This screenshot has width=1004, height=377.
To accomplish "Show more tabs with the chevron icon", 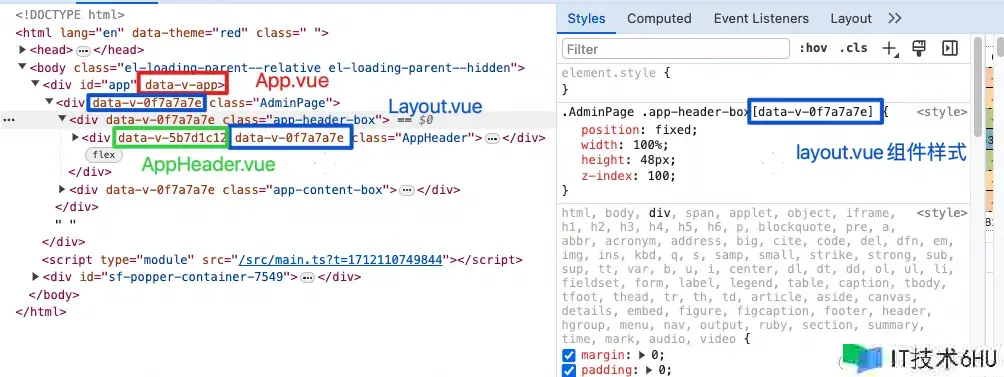I will (895, 19).
